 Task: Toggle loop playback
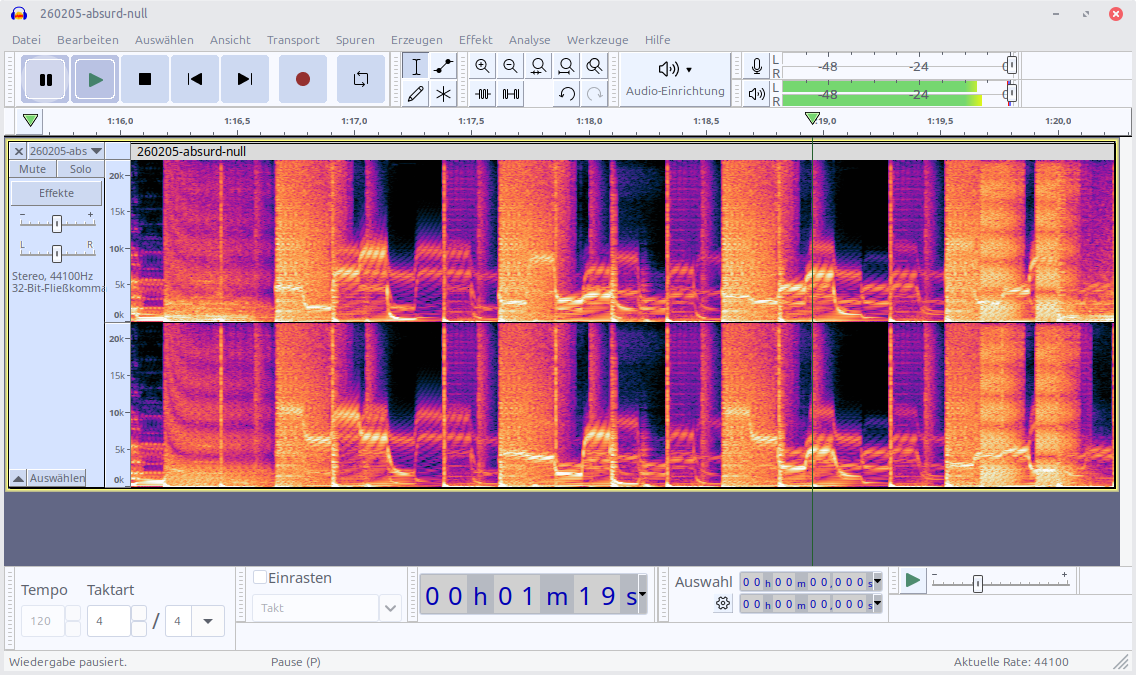click(361, 79)
